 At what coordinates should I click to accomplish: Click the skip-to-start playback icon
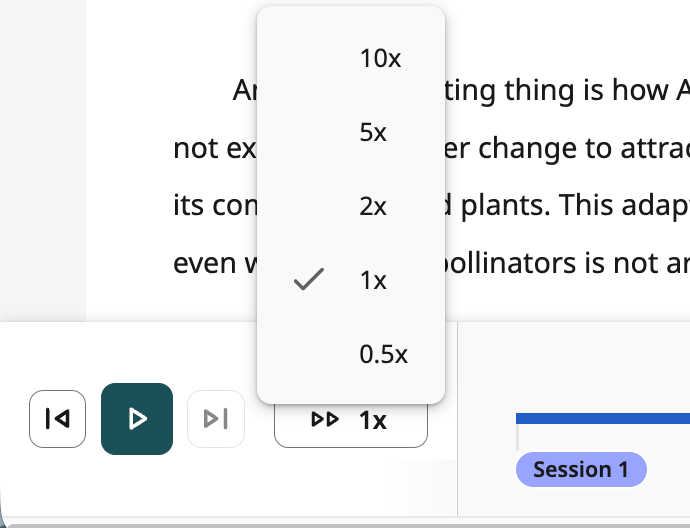pos(58,419)
